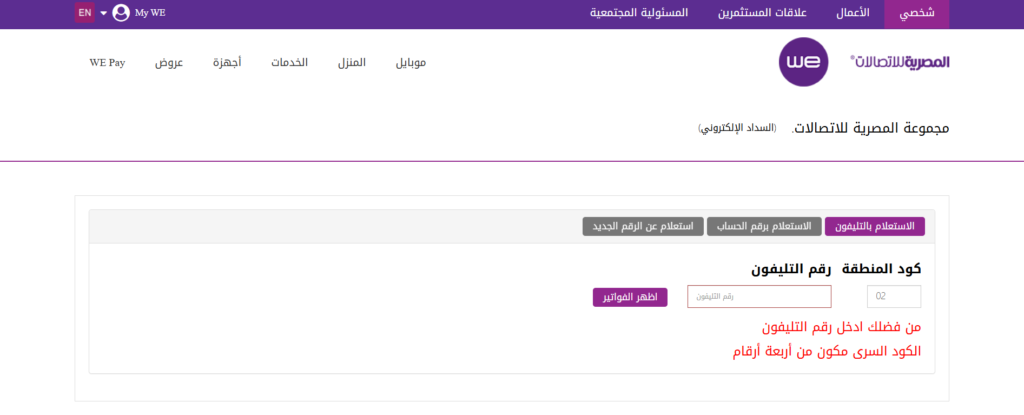This screenshot has width=1024, height=415.
Task: Select the الاستعلام بالتليفون tab
Action: (x=875, y=227)
